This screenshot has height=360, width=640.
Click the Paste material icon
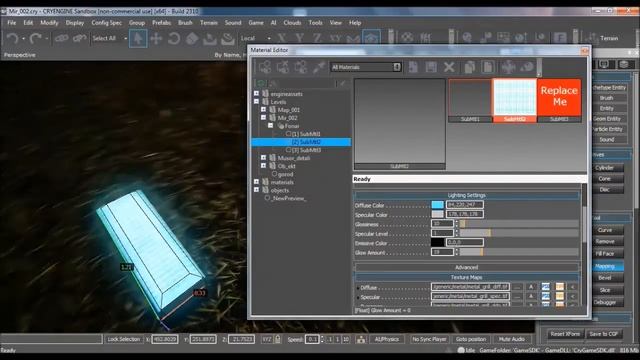click(488, 67)
